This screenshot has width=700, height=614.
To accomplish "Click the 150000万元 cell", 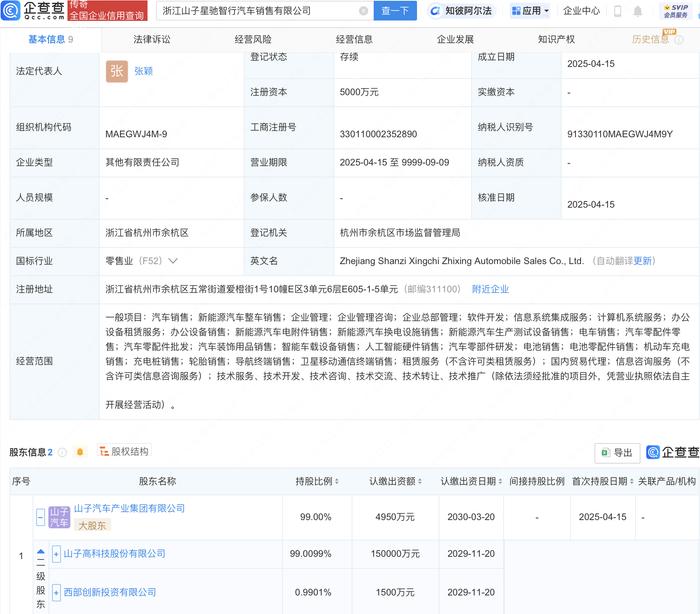I will tap(395, 554).
